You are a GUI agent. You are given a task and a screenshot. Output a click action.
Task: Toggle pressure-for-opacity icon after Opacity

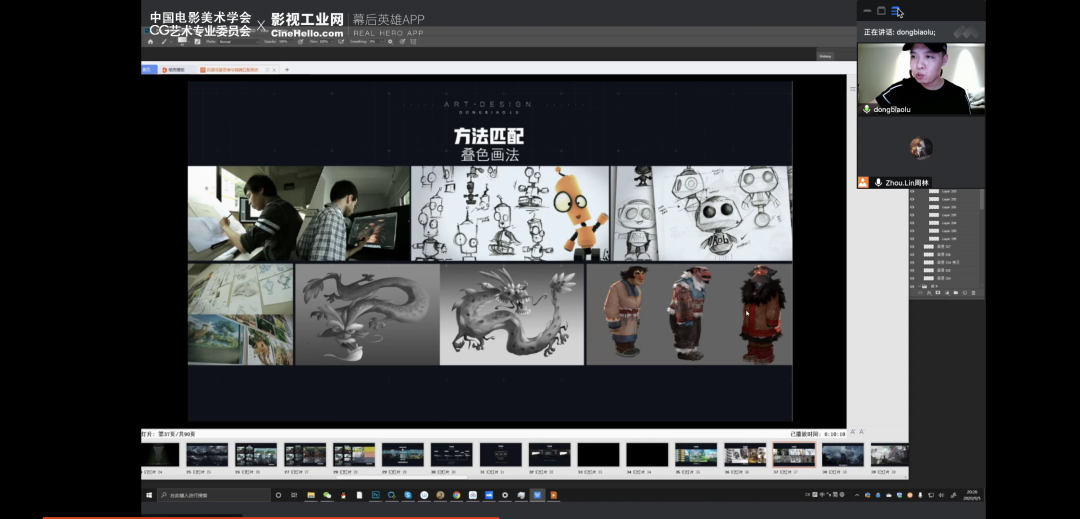pos(300,42)
